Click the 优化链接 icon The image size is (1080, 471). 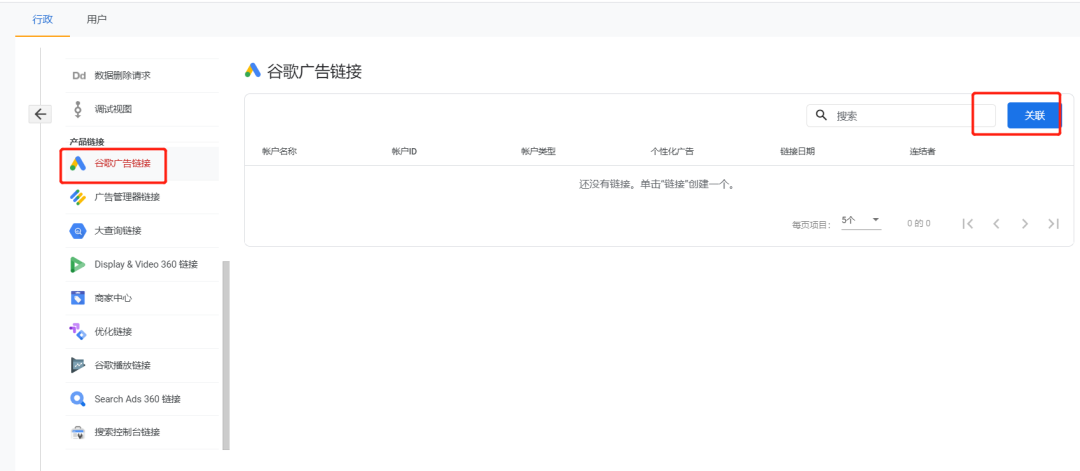click(78, 332)
